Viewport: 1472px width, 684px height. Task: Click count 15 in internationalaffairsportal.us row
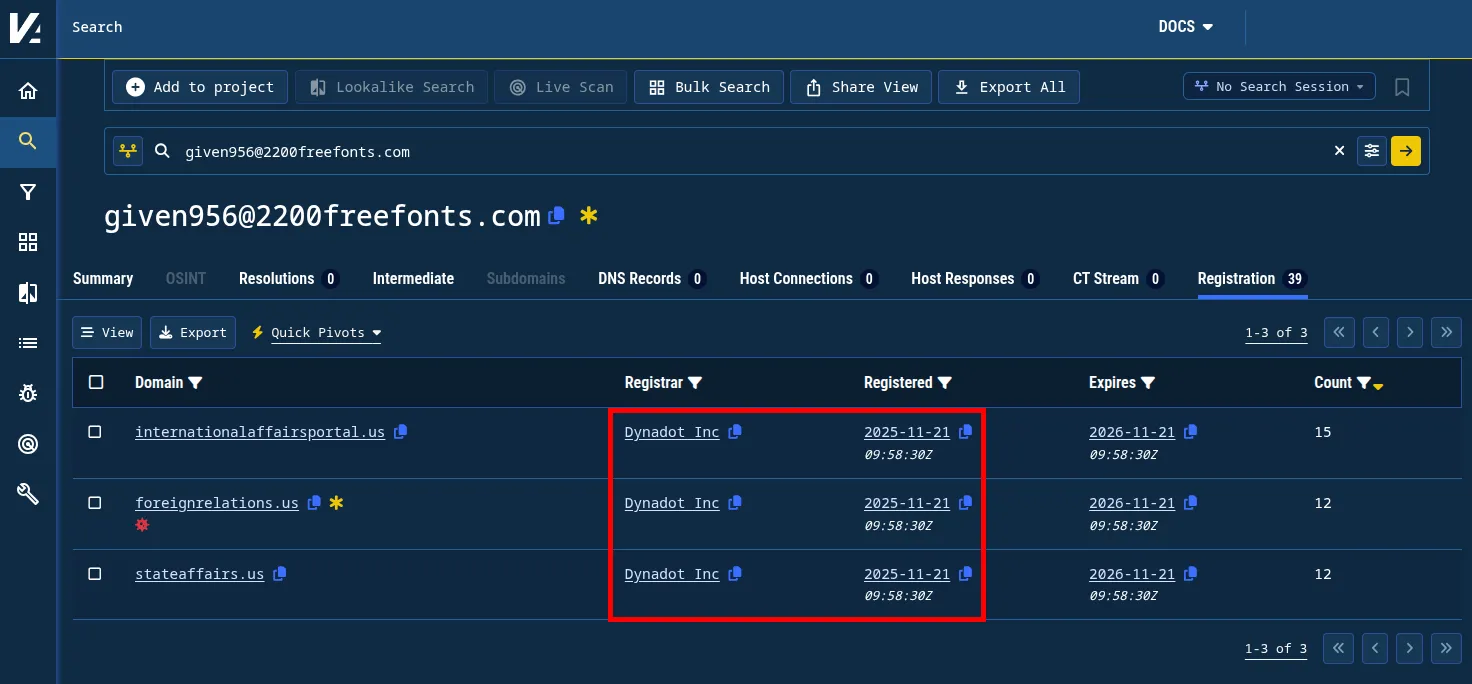pos(1323,432)
